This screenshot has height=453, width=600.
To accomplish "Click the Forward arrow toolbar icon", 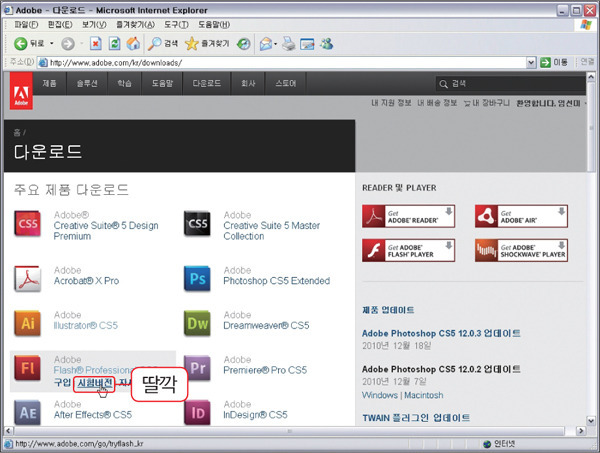I will tap(68, 44).
